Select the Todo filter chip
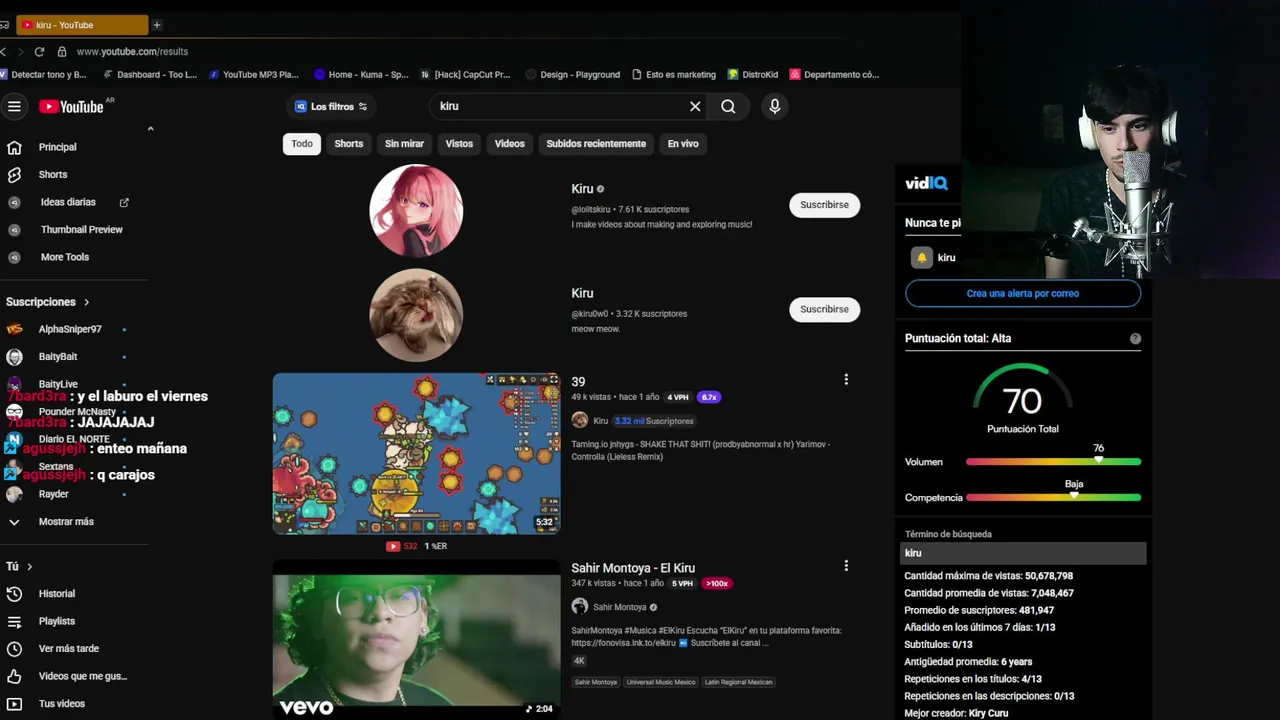The height and width of the screenshot is (720, 1280). coord(302,144)
